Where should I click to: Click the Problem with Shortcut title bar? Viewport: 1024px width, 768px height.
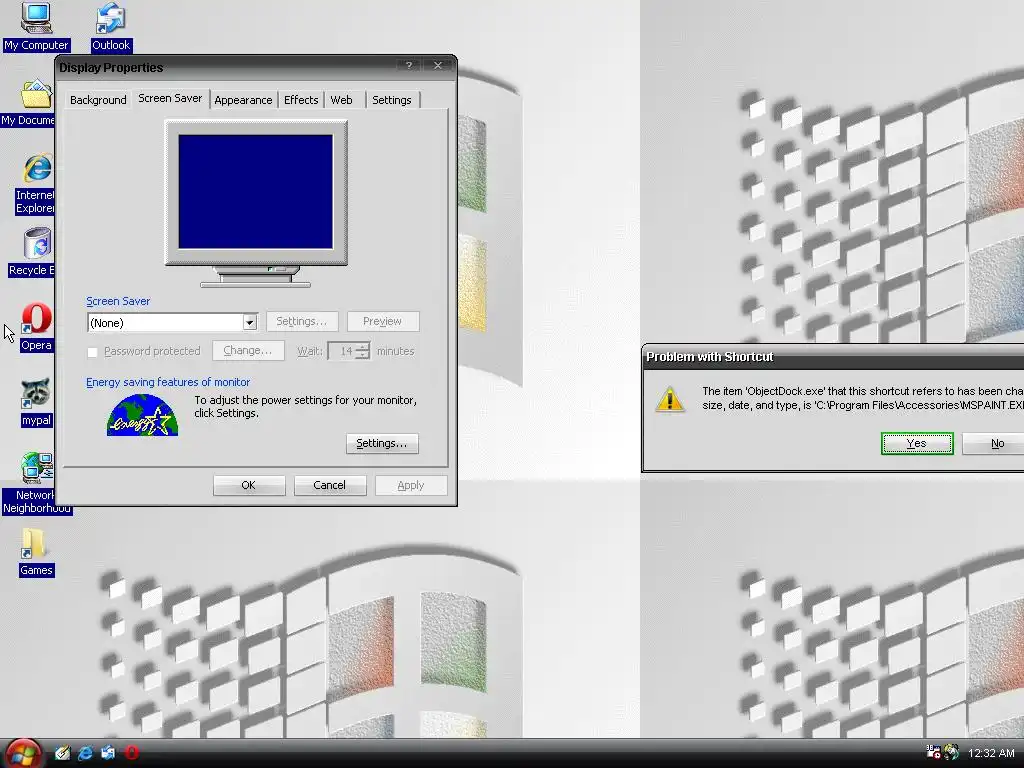coord(833,357)
